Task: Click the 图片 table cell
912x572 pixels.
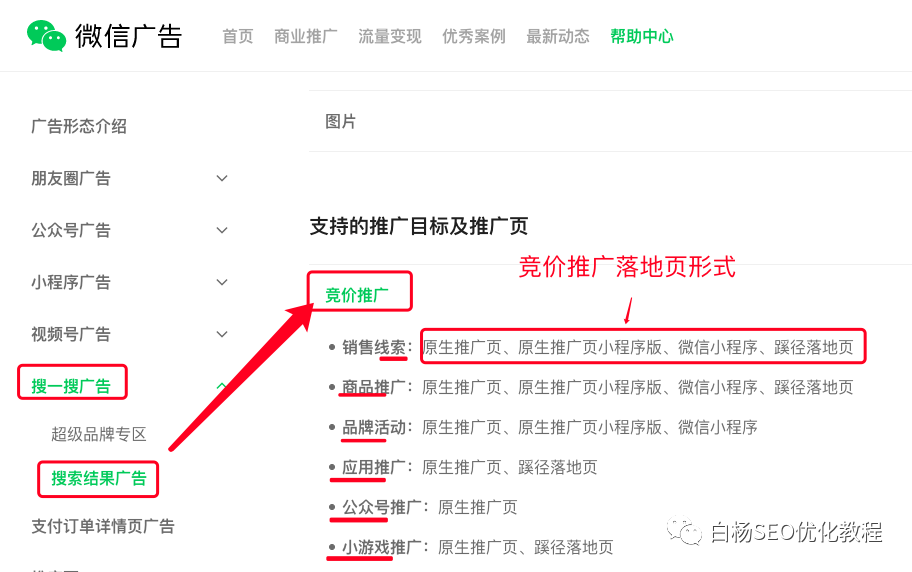Action: (x=340, y=122)
